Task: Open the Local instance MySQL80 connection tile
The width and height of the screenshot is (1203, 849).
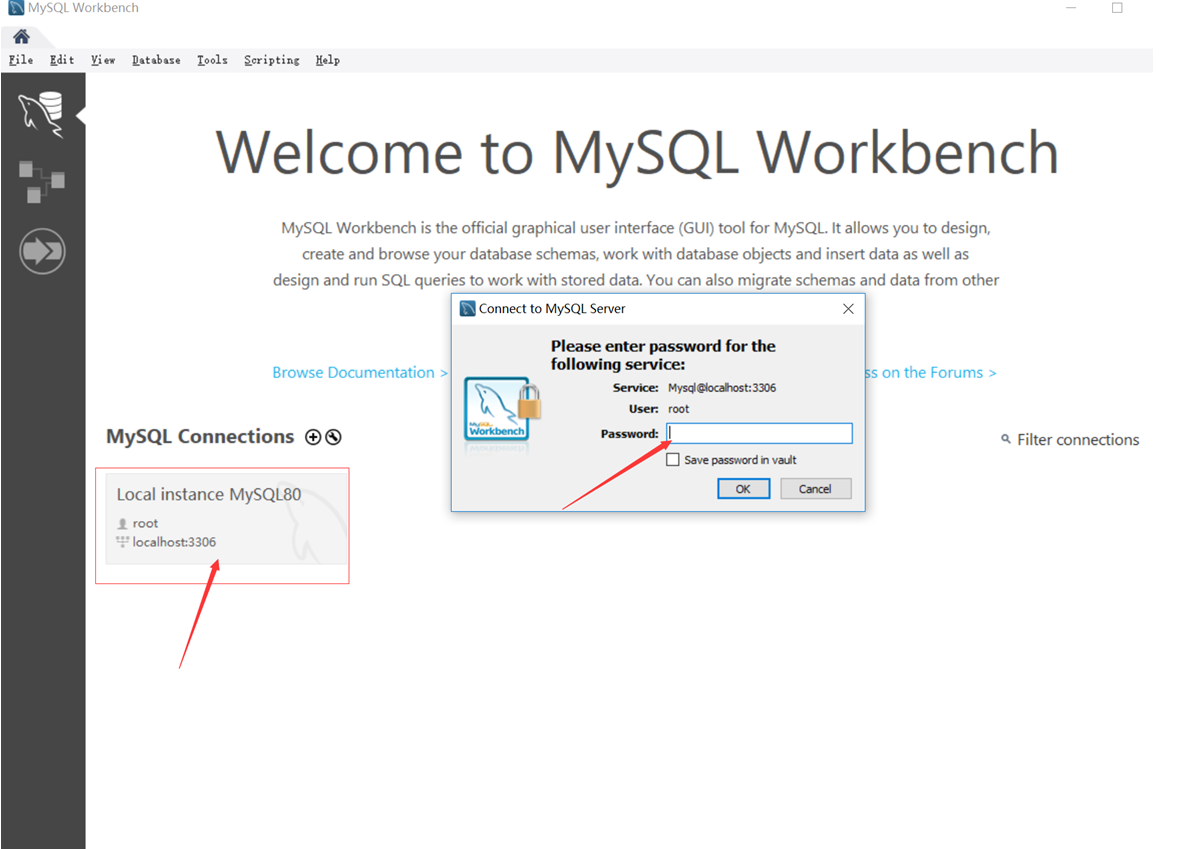Action: point(227,518)
